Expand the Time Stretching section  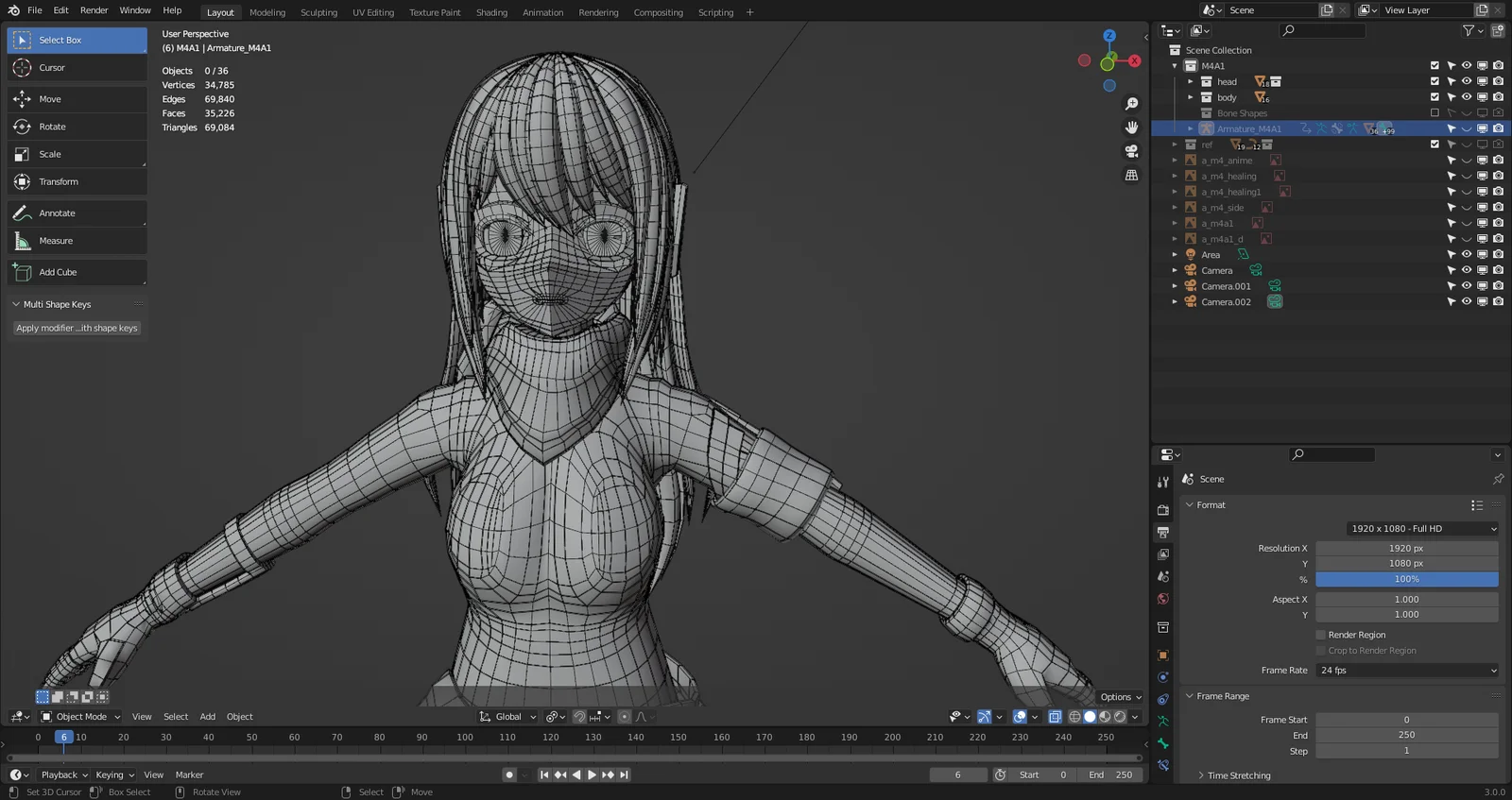pos(1238,775)
